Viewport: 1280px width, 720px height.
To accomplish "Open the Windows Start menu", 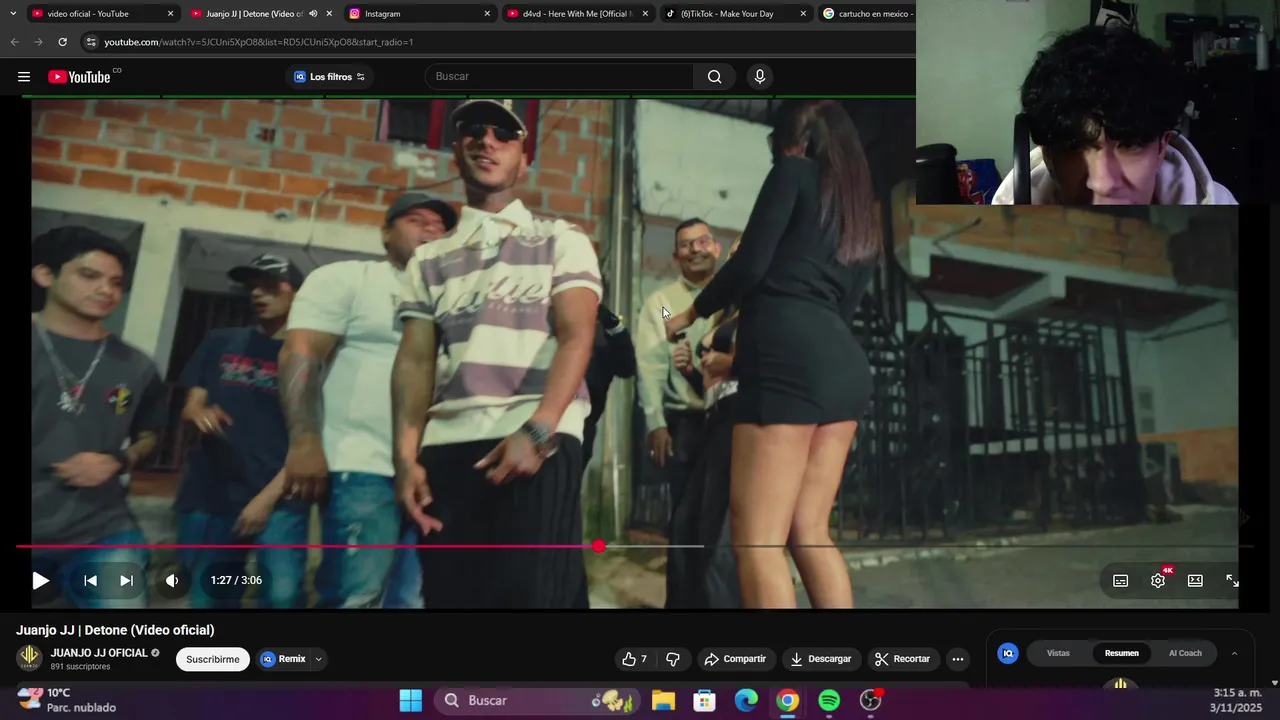I will coord(410,700).
